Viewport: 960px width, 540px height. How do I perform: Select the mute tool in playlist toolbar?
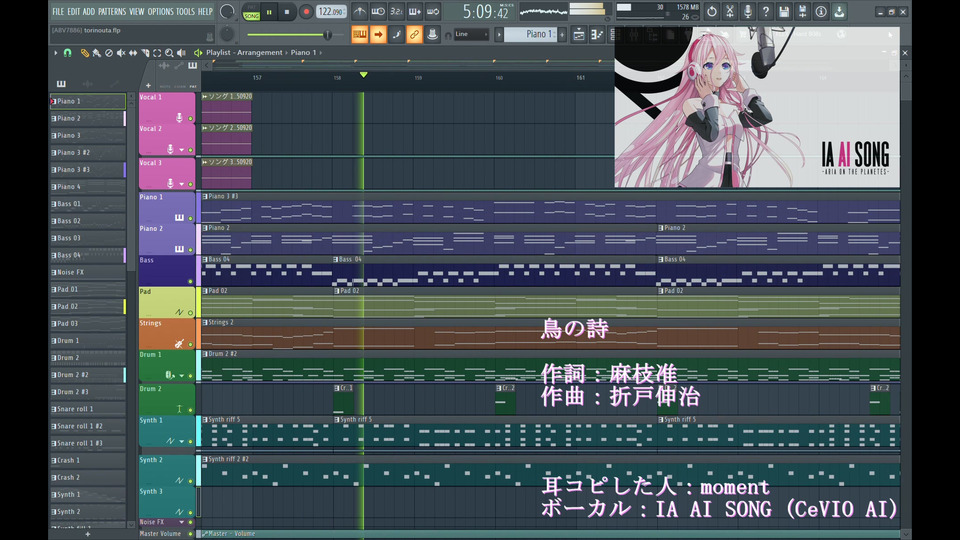121,53
